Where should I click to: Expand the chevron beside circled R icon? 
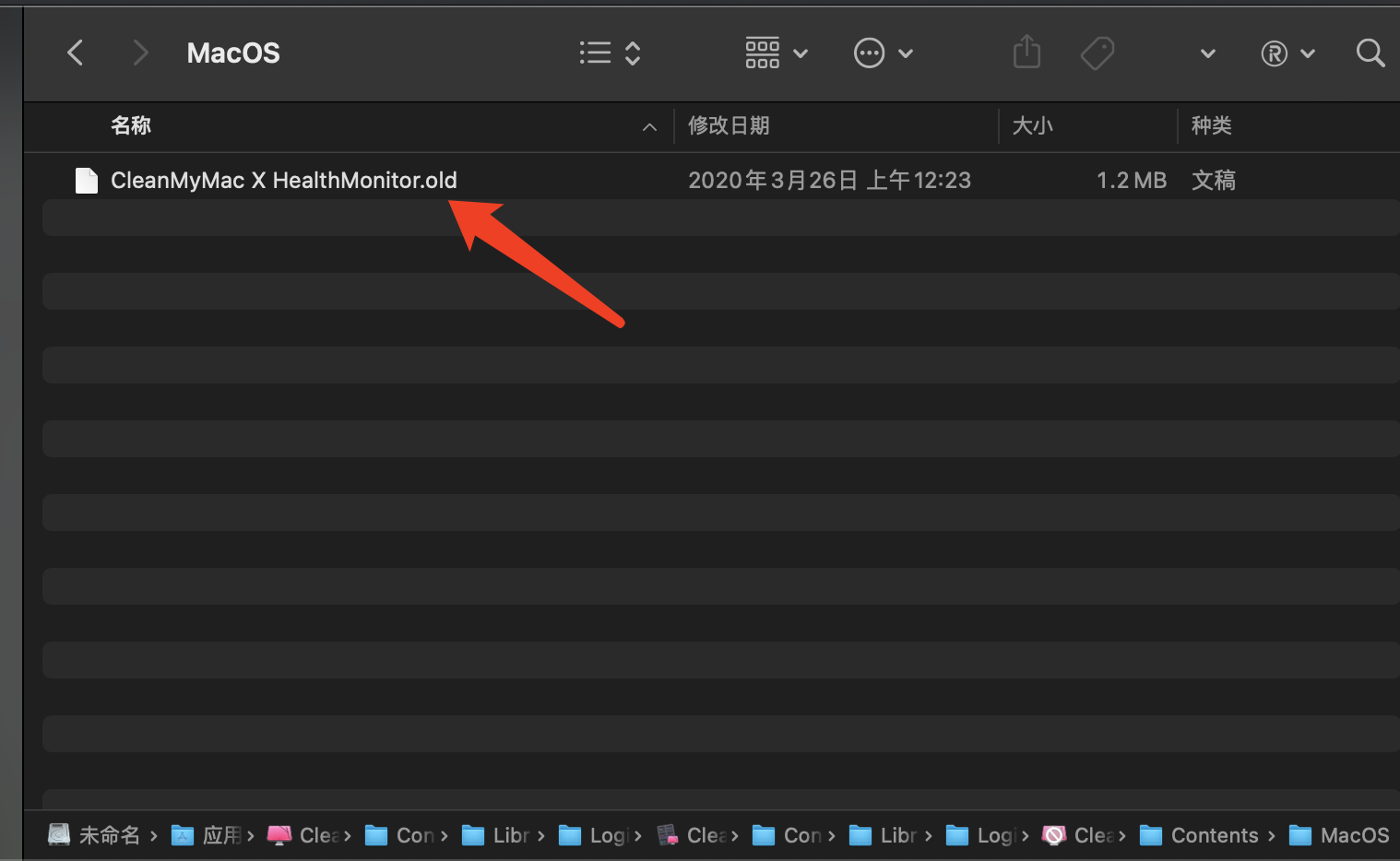click(1308, 53)
